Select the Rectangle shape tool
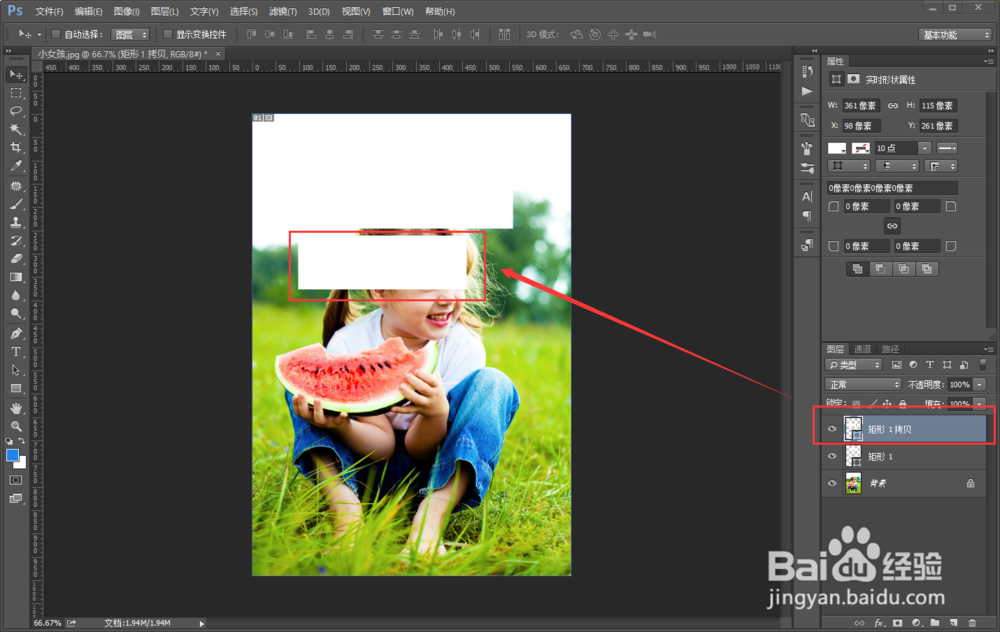This screenshot has width=1000, height=632. tap(16, 388)
